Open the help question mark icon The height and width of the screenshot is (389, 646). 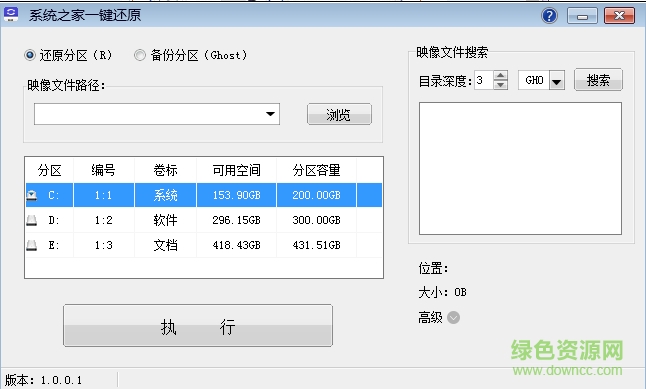(x=549, y=16)
